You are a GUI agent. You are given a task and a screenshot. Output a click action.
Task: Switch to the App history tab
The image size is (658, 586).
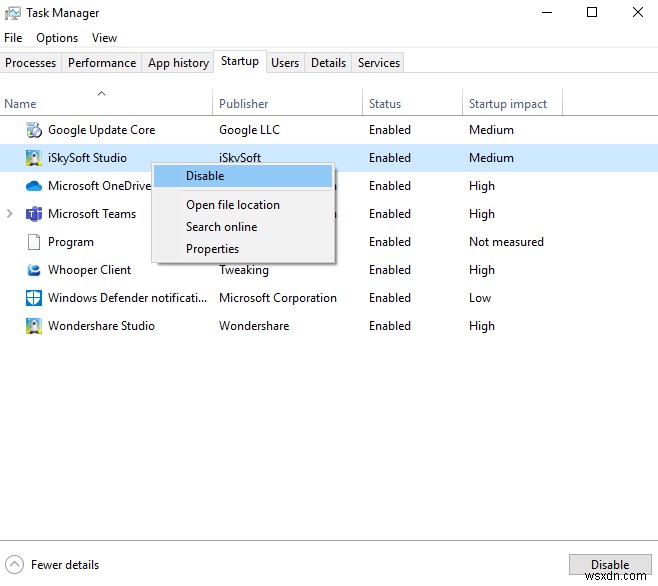click(x=178, y=63)
